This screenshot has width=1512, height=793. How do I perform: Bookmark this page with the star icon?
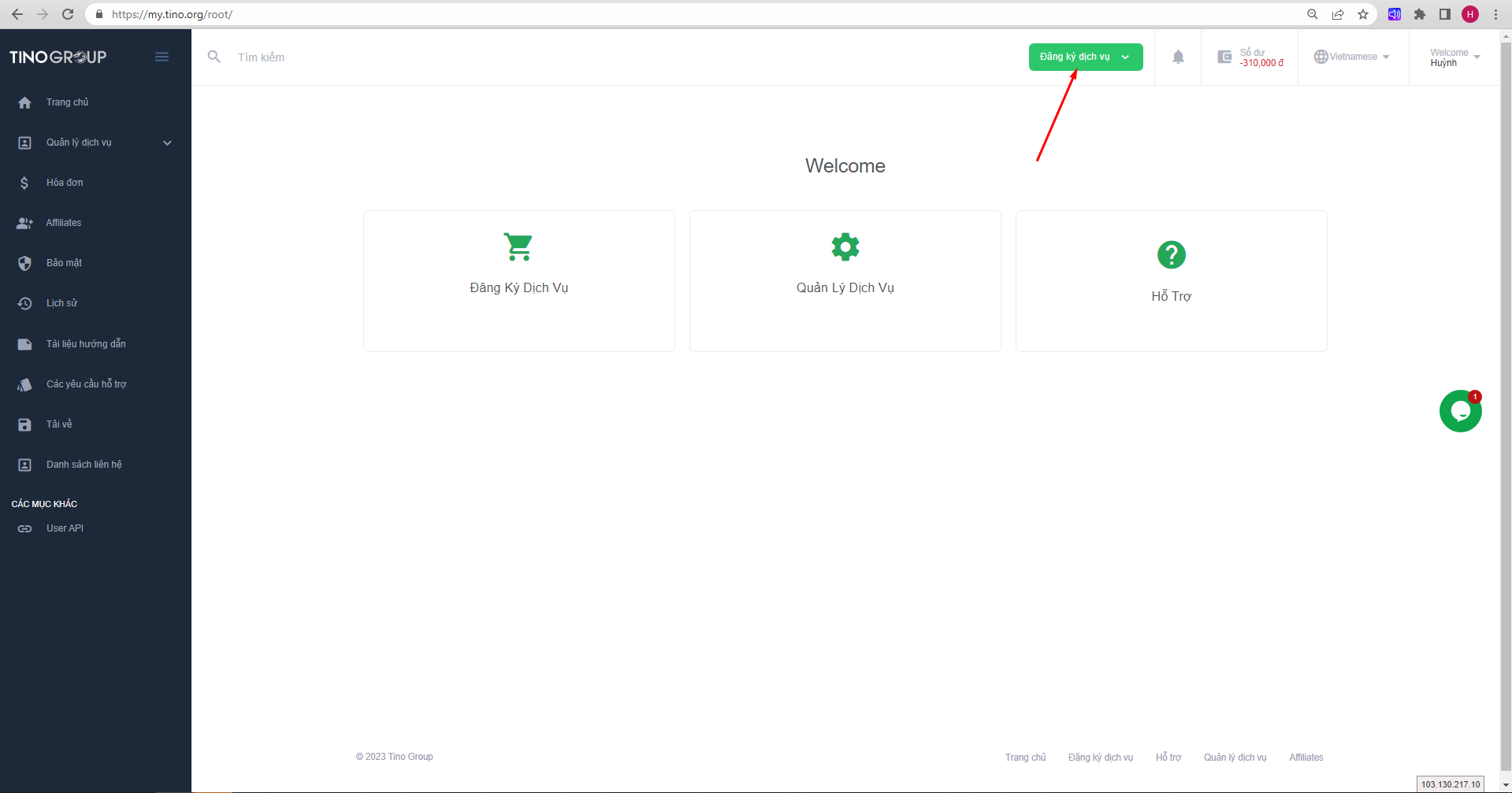(1363, 14)
